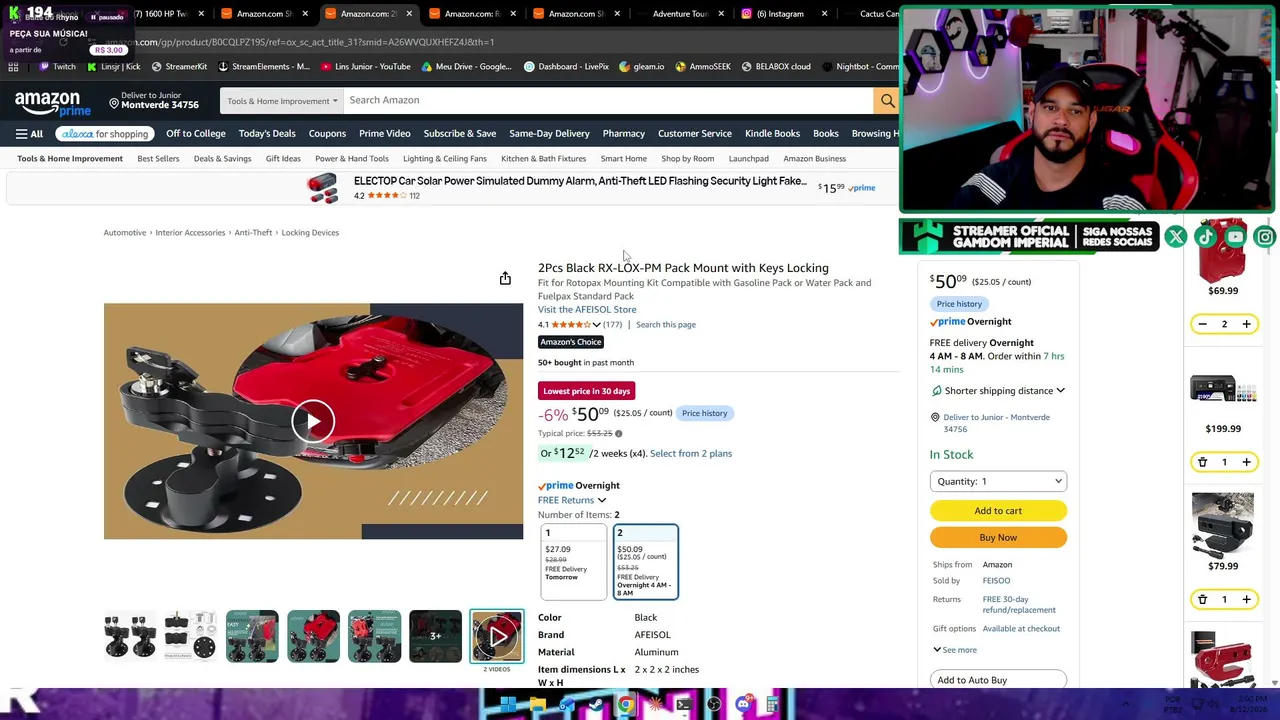Select the 3+ more images thumbnail
The width and height of the screenshot is (1280, 720).
click(x=435, y=636)
